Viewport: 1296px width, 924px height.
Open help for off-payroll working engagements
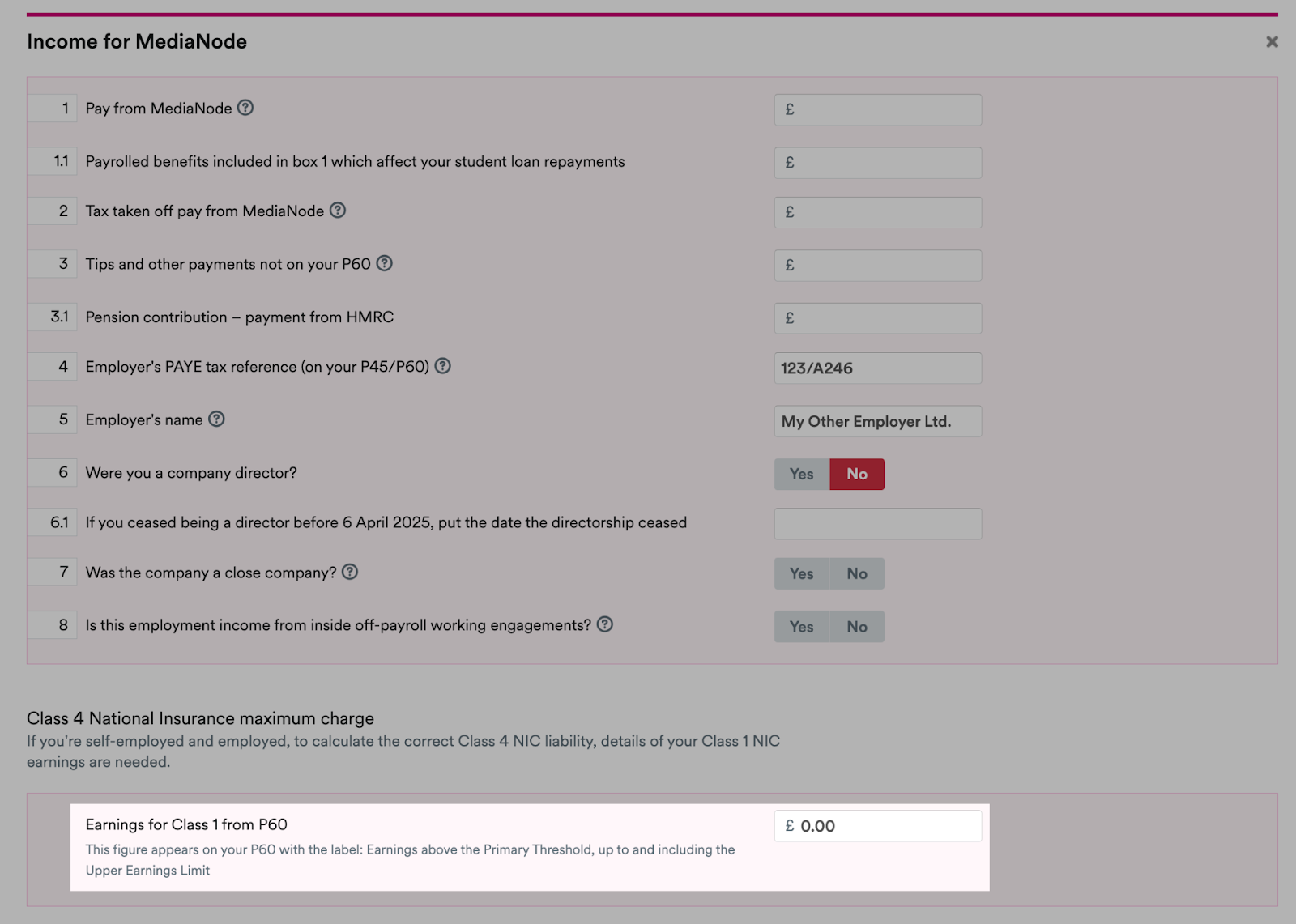tap(605, 624)
